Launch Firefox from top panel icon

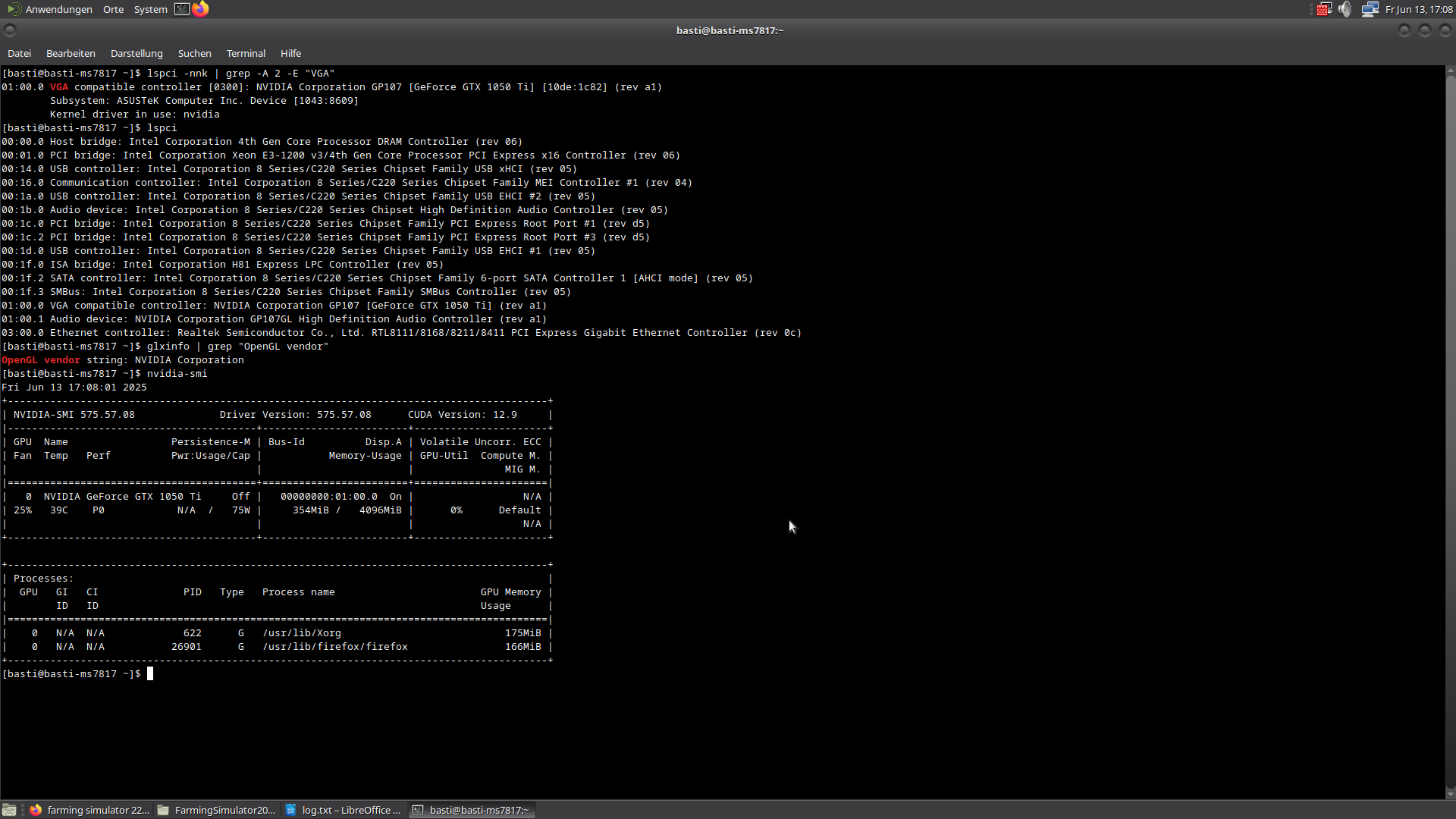200,9
